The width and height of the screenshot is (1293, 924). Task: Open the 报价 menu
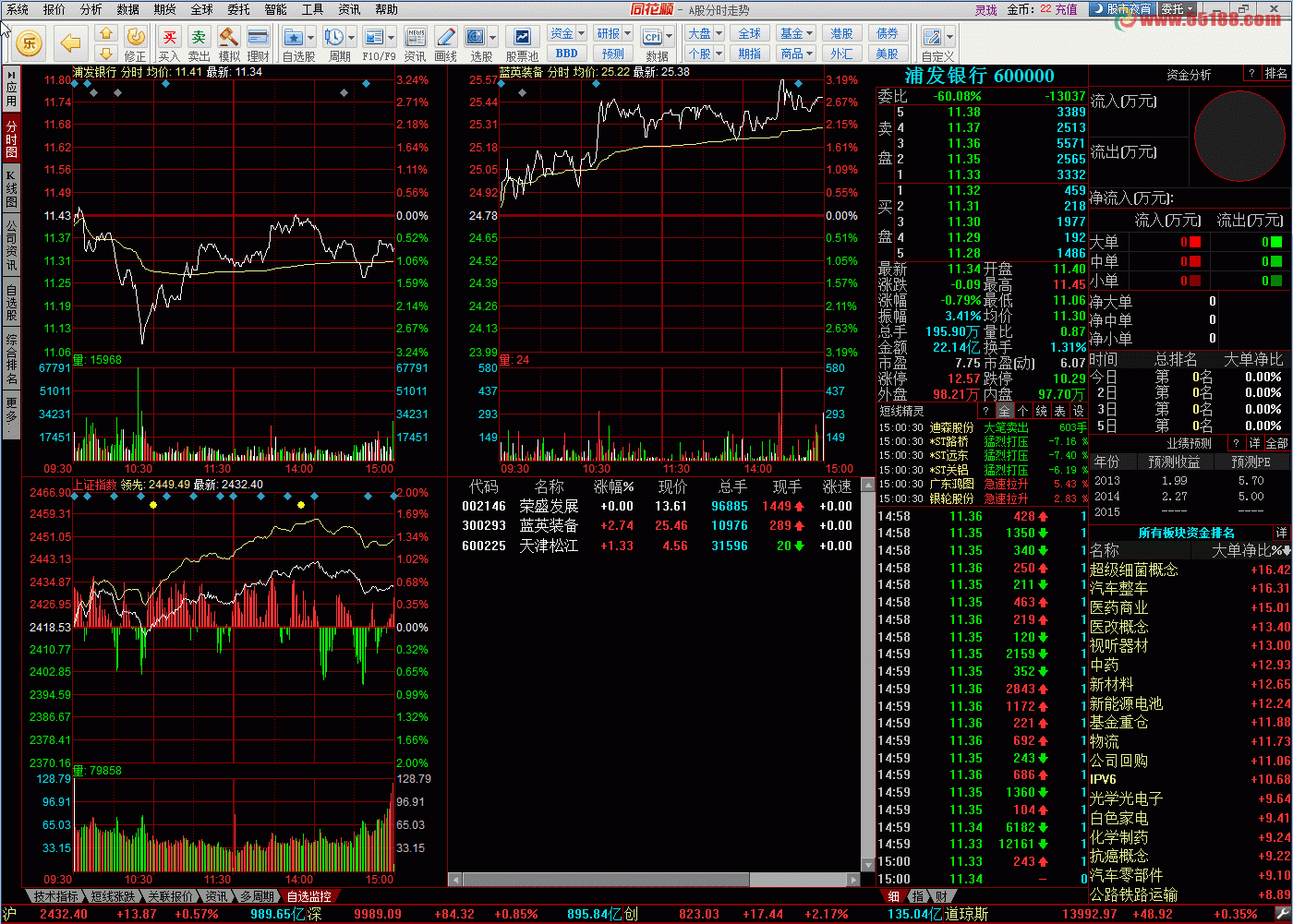click(x=54, y=9)
